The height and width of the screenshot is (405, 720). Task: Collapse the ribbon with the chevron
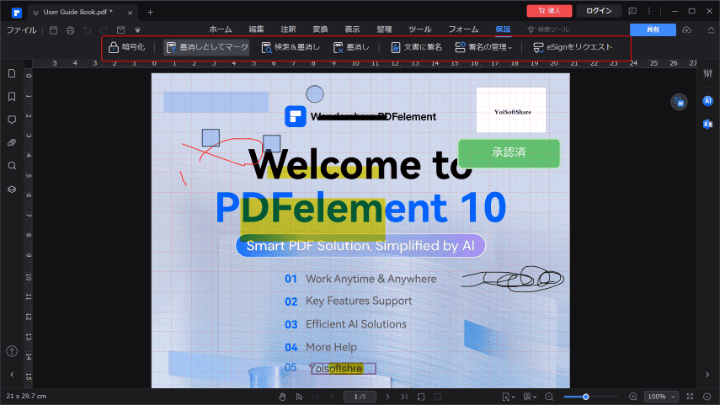711,30
